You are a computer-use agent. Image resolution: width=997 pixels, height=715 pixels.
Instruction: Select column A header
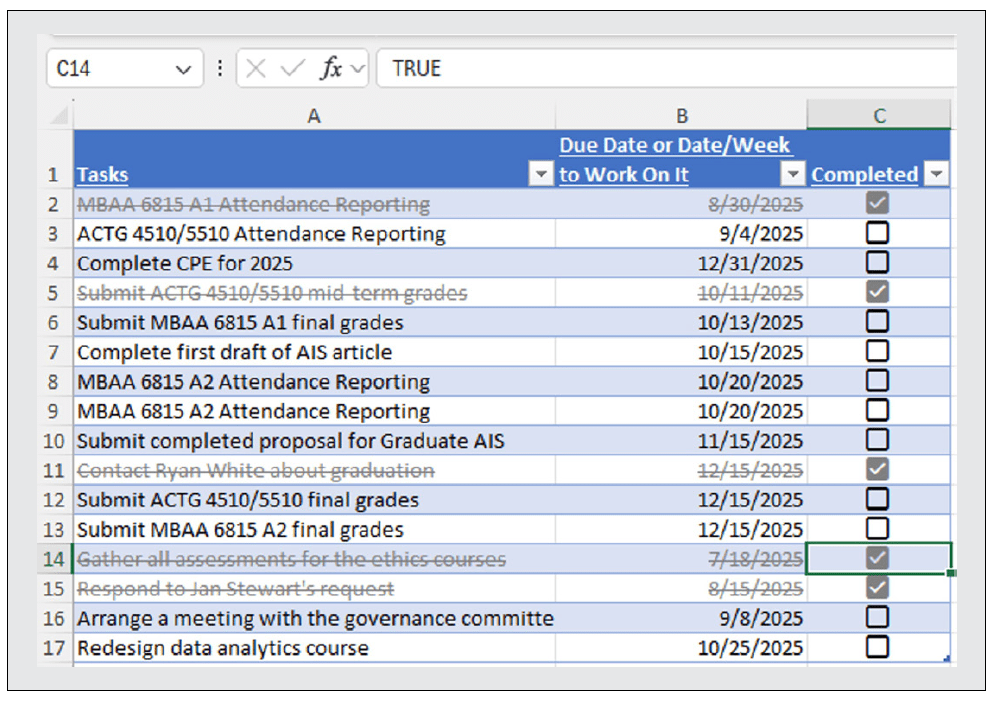(x=313, y=116)
